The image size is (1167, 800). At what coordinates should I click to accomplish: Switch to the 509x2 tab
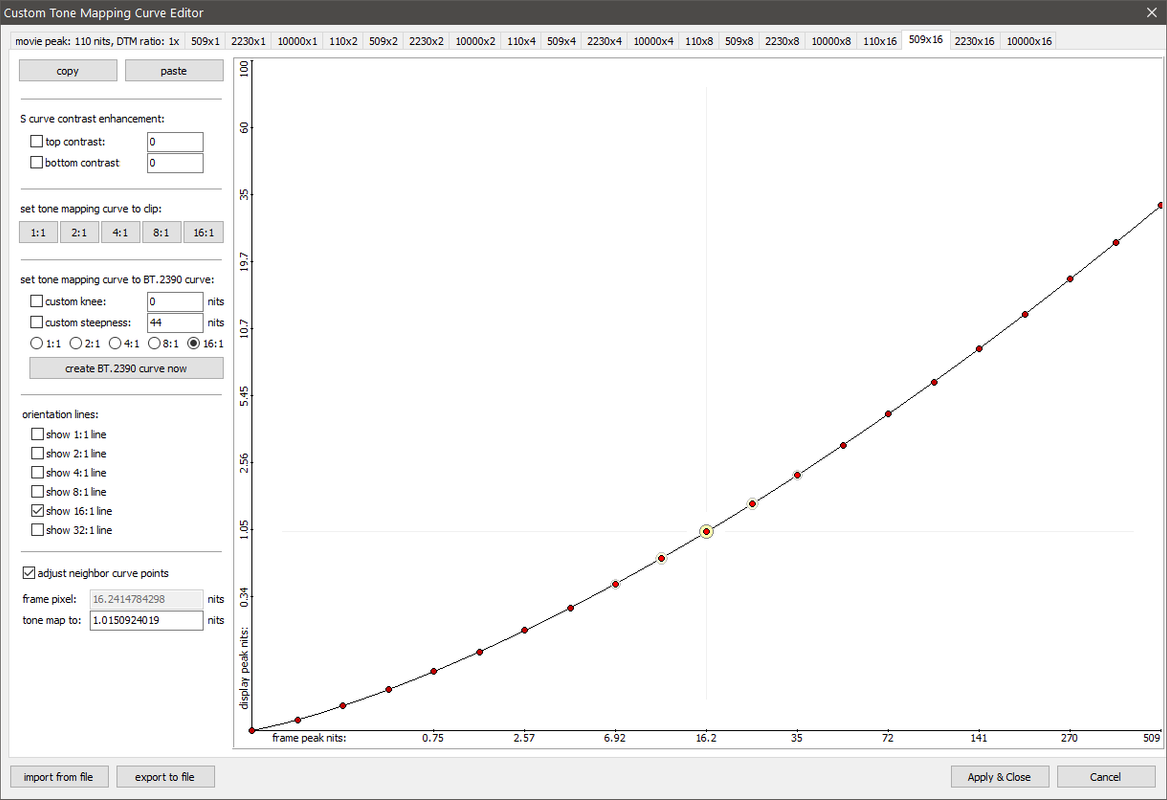coord(383,41)
